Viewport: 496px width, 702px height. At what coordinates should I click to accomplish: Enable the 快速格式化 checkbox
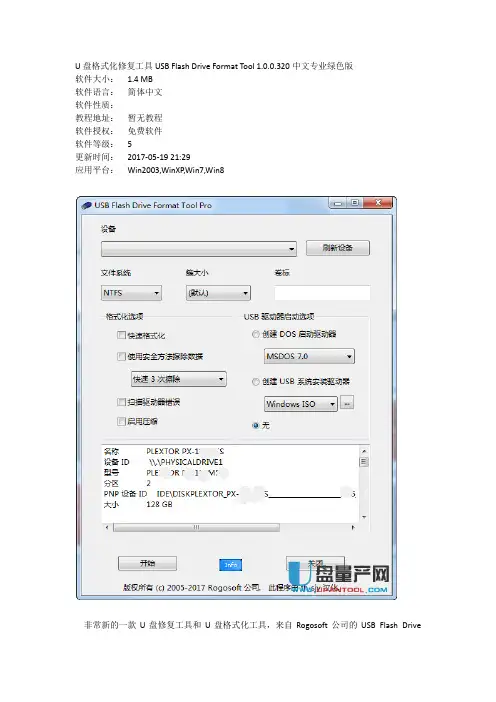[121, 335]
